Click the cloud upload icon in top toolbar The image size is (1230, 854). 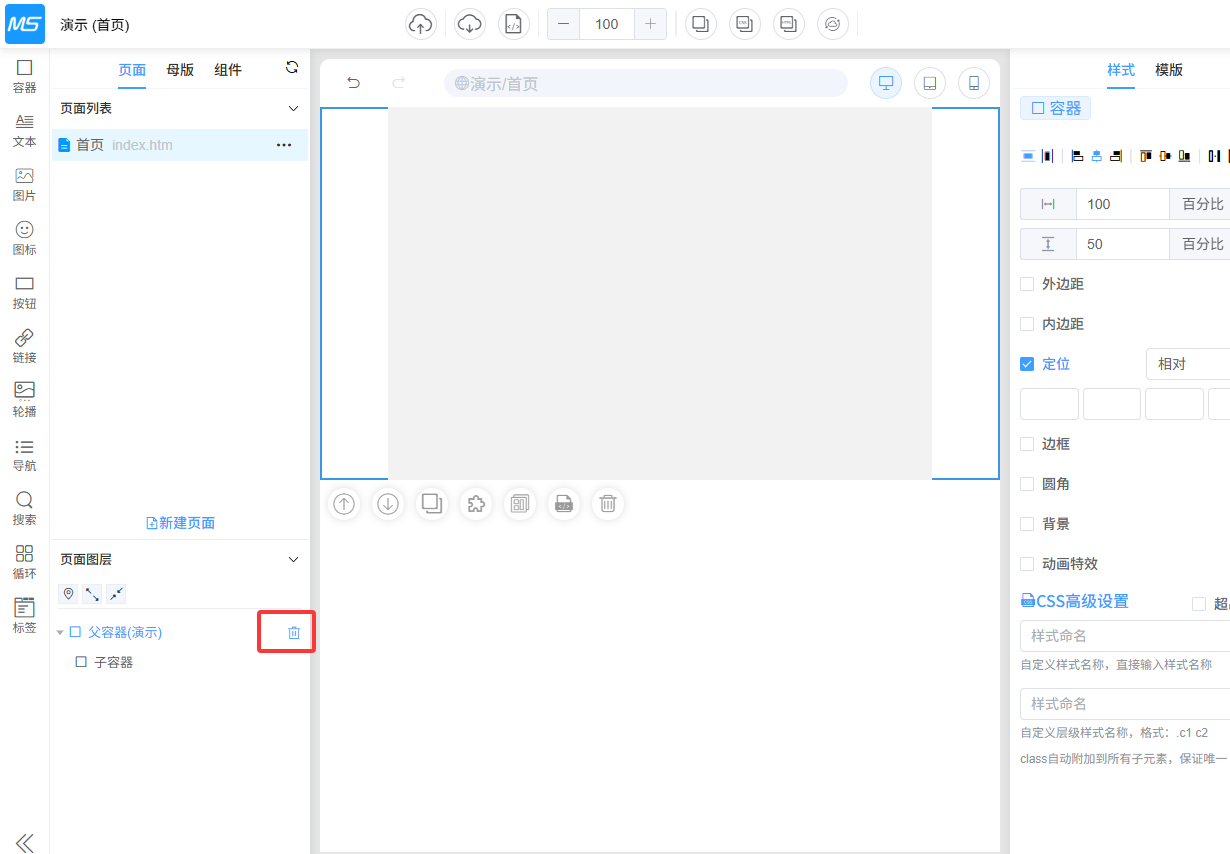pos(421,24)
